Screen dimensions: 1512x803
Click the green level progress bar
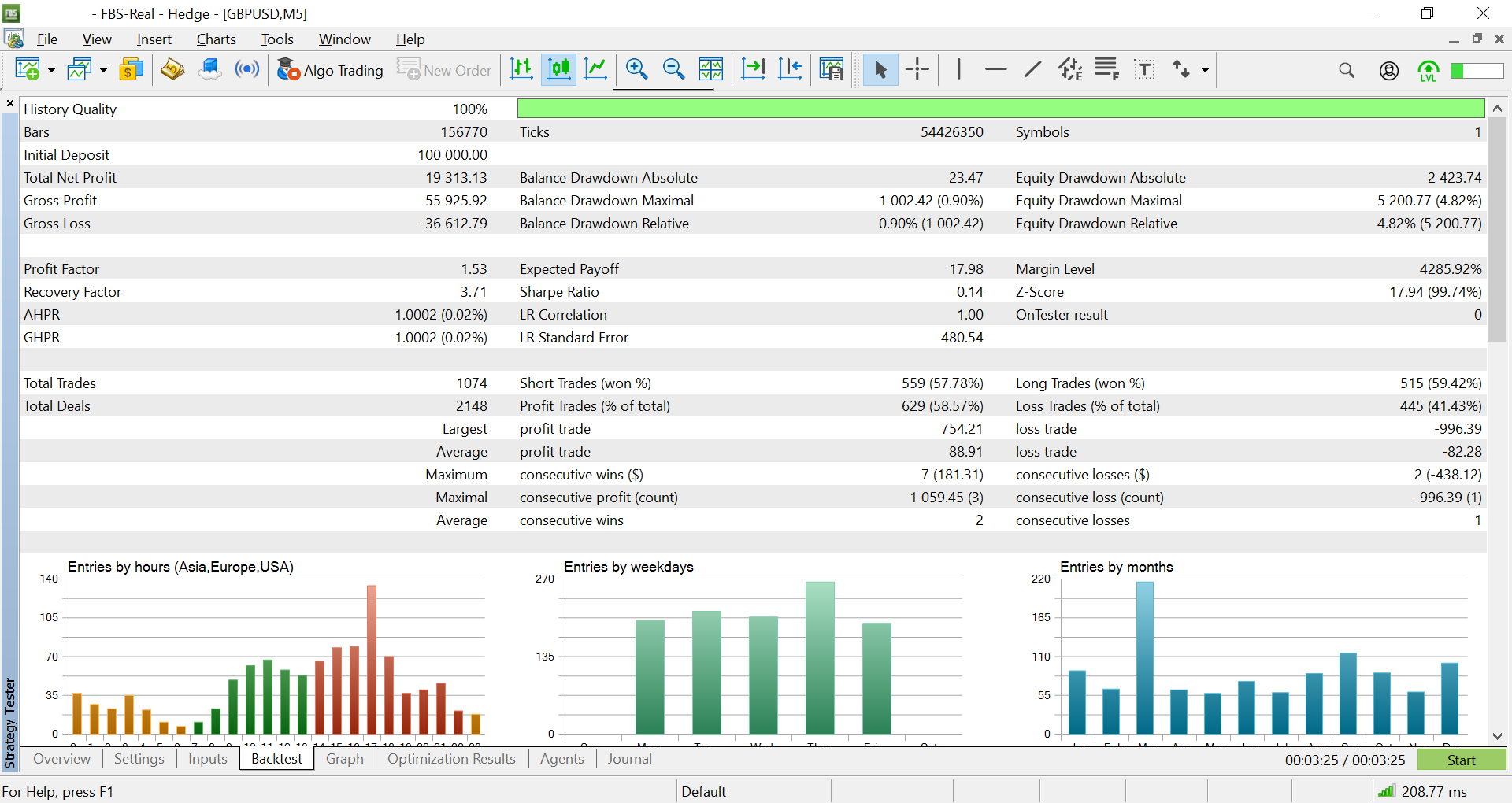coord(1477,71)
